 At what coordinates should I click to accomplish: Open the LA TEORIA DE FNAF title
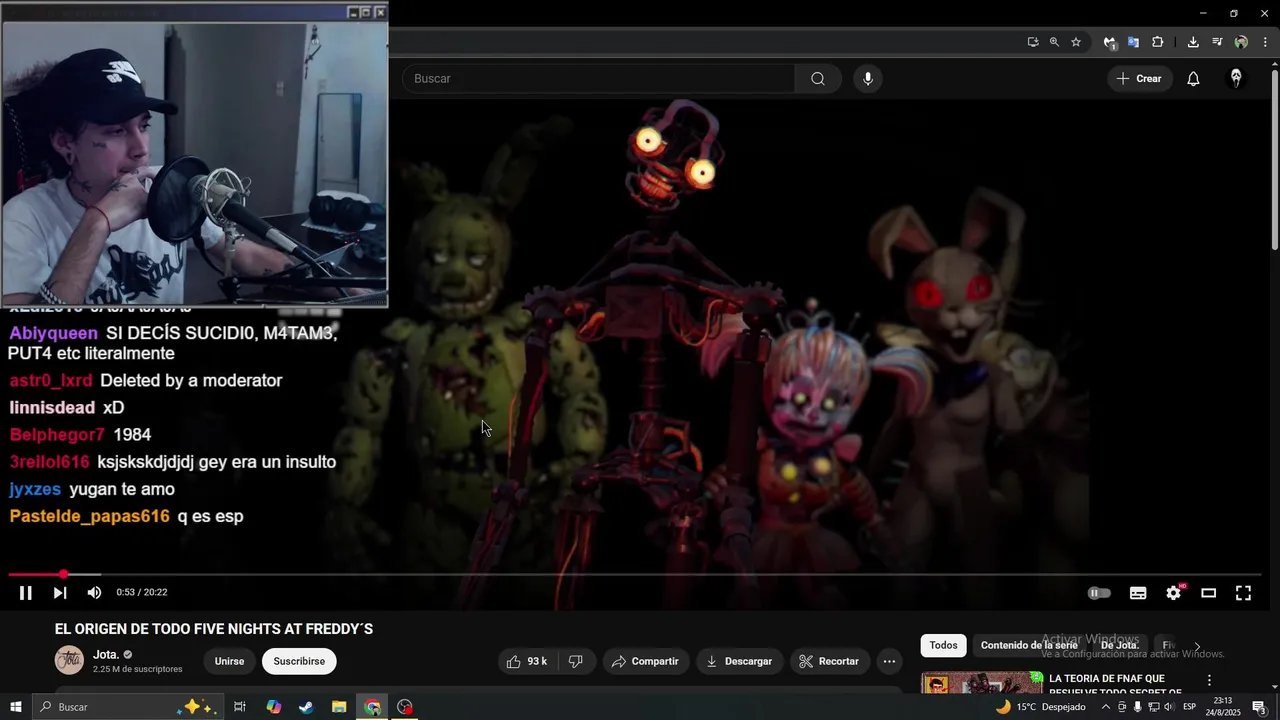tap(1115, 685)
